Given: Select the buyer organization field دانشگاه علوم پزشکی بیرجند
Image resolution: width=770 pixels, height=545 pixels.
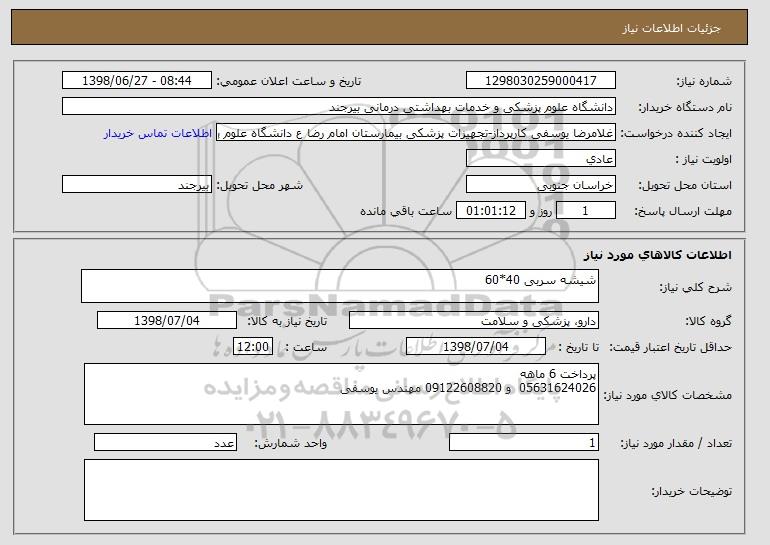Looking at the screenshot, I should tap(339, 107).
